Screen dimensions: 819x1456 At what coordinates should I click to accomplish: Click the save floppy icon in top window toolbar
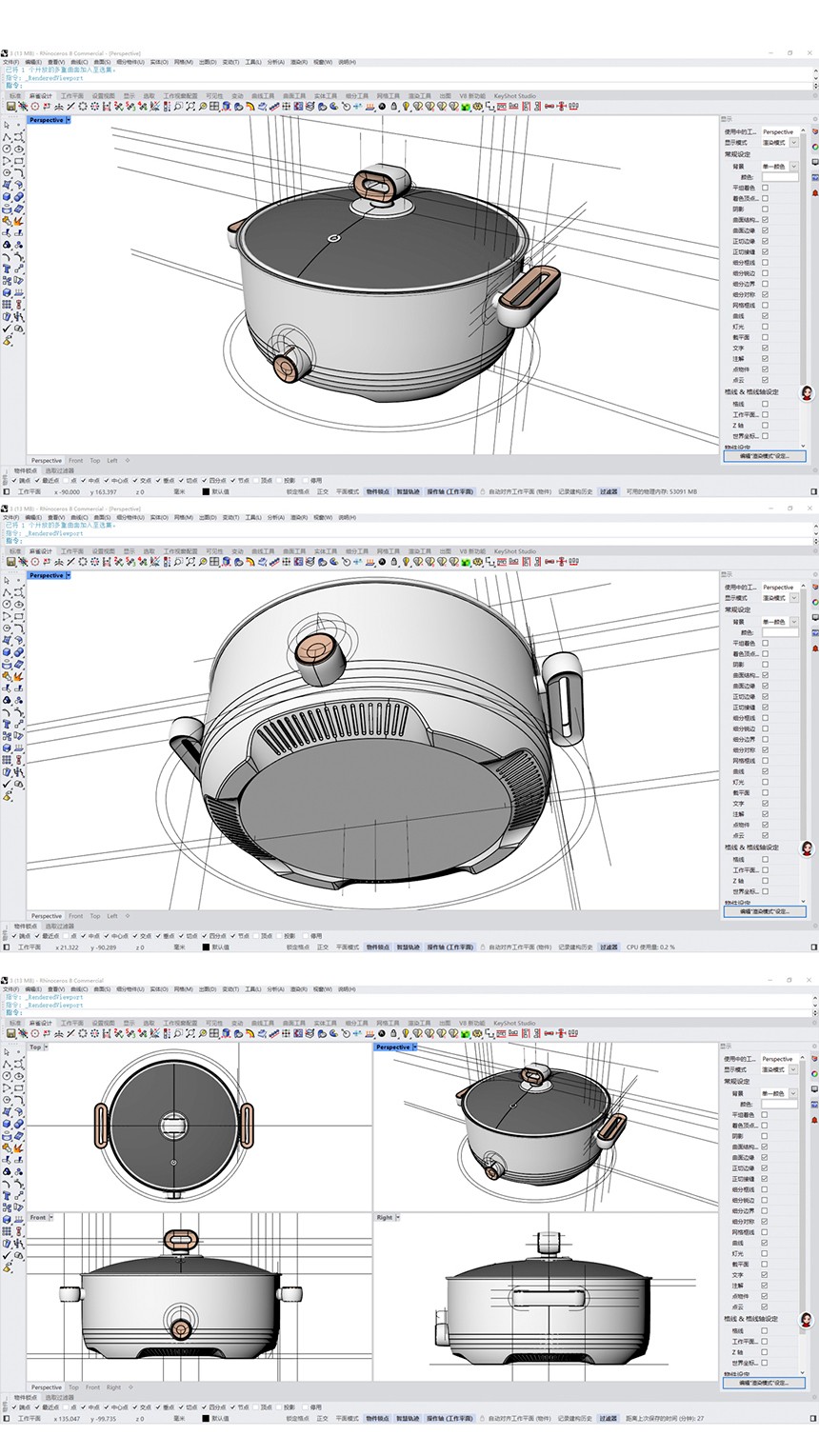[x=10, y=107]
